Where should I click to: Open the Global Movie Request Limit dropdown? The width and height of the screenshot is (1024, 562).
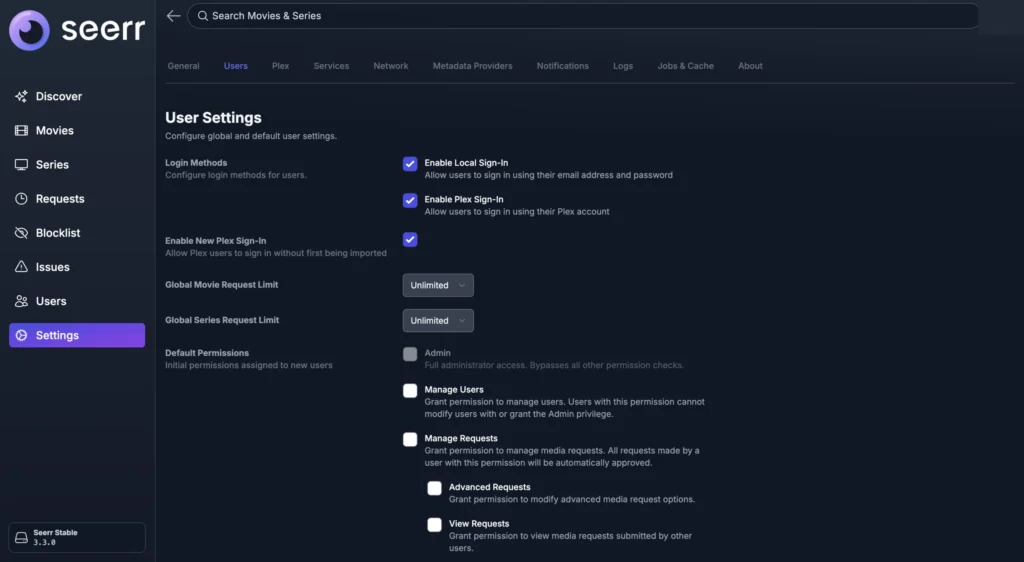click(438, 285)
